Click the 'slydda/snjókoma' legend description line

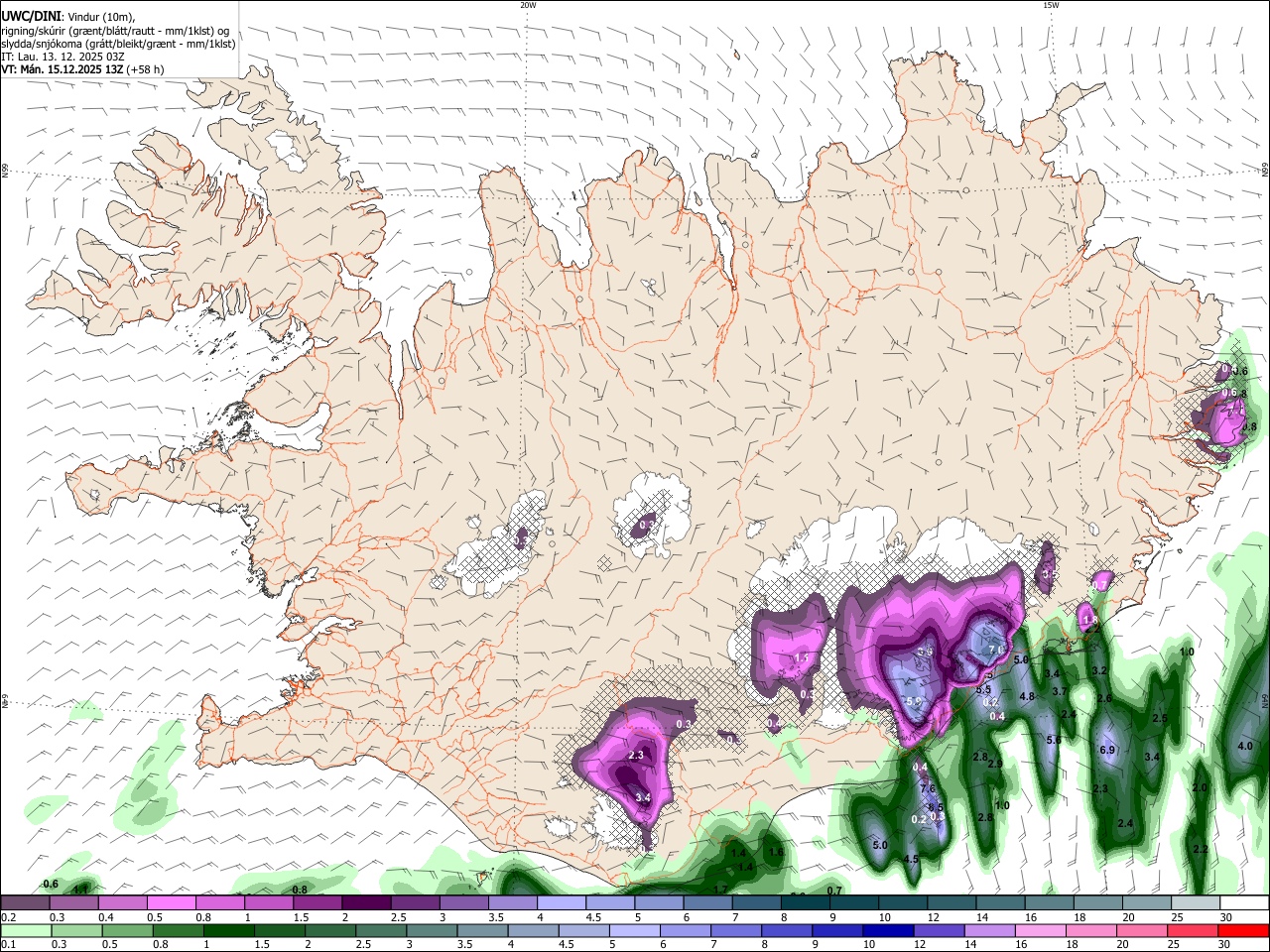(118, 44)
